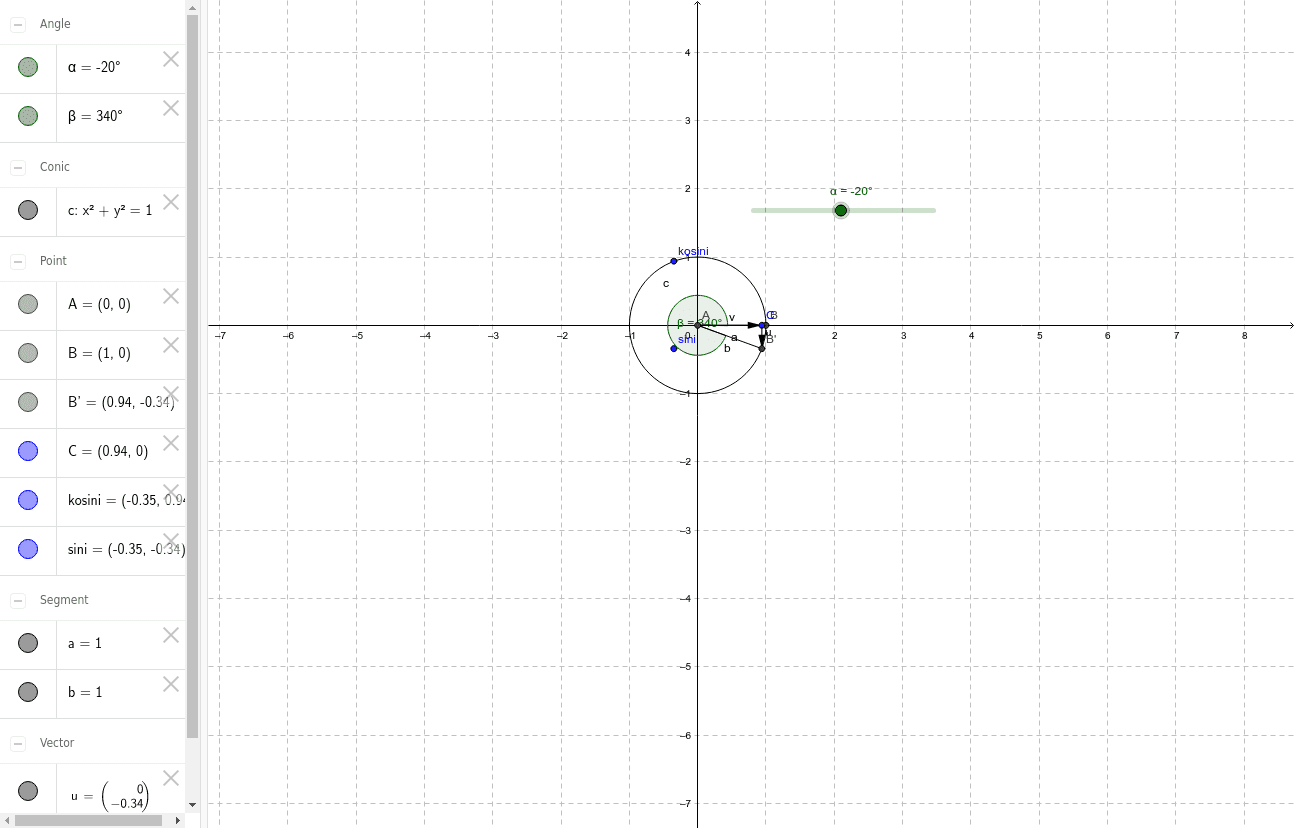Select the α = -20° definition text
1296x830 pixels.
pyautogui.click(x=94, y=67)
